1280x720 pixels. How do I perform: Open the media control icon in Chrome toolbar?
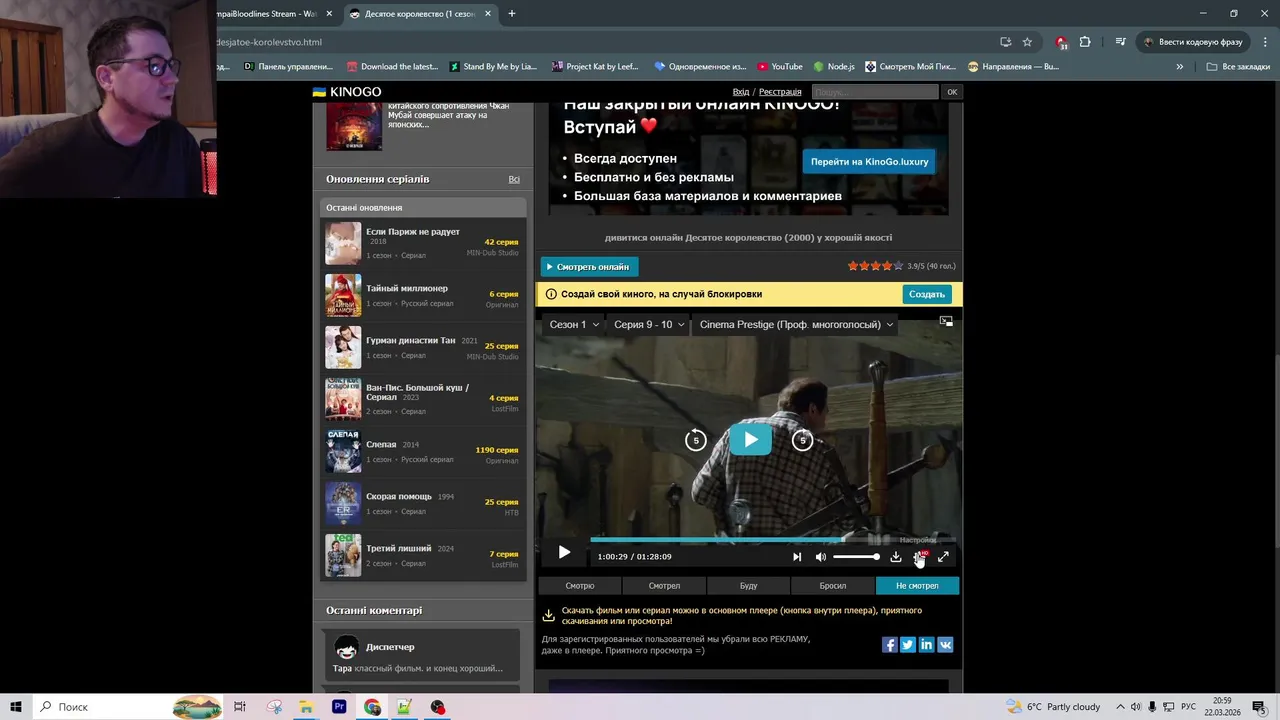coord(1120,42)
